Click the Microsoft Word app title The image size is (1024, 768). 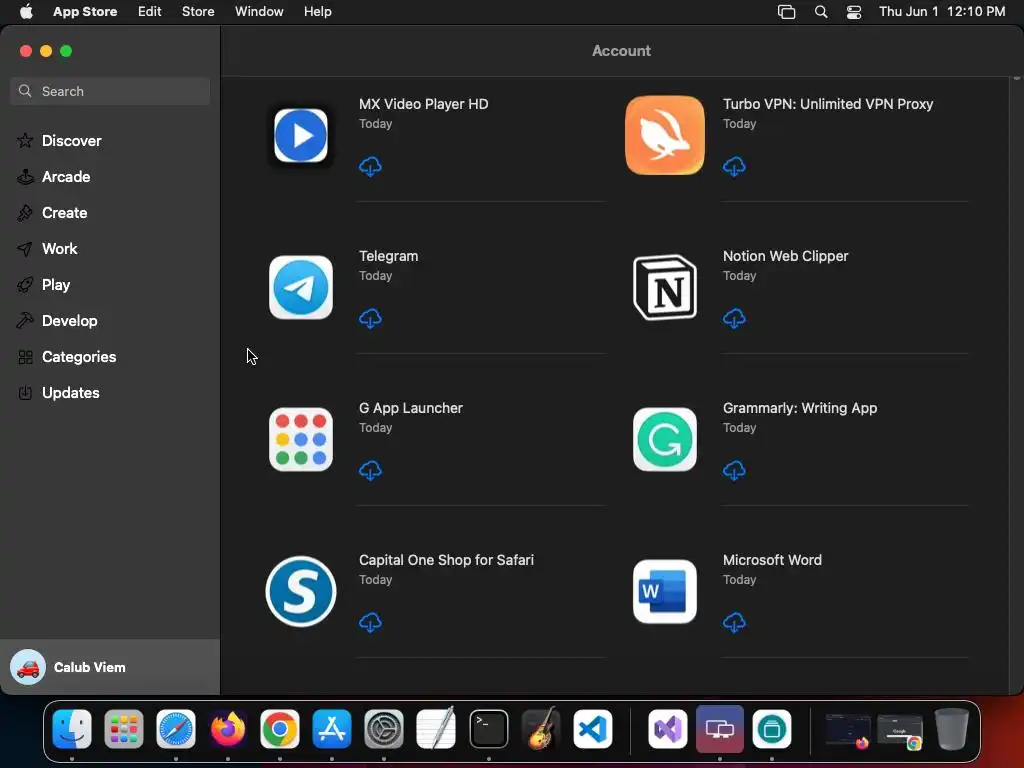[772, 560]
